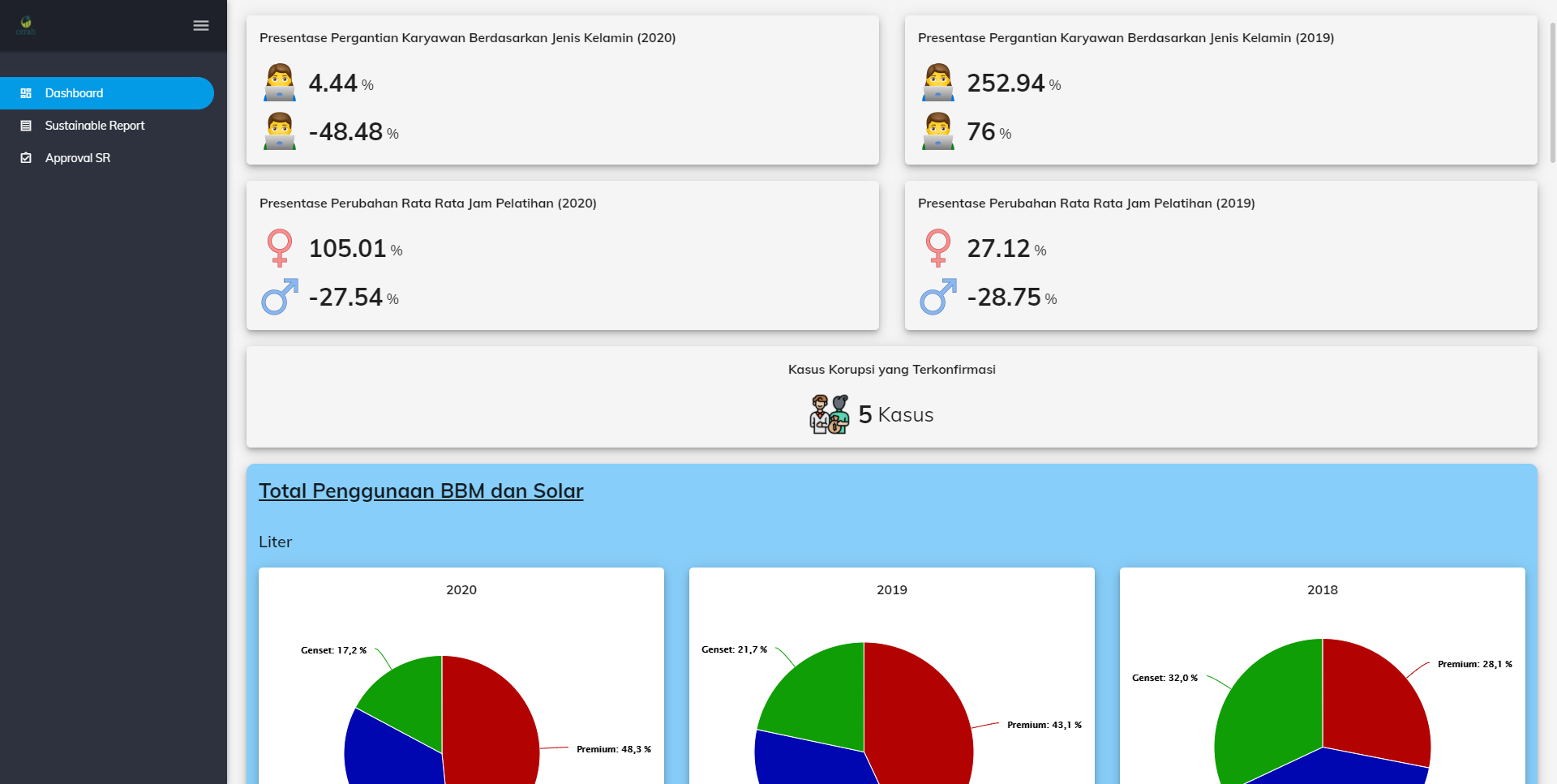Click the Premium 28,1 % label in 2018 chart
Screen dimensions: 1557x784
[x=1474, y=664]
